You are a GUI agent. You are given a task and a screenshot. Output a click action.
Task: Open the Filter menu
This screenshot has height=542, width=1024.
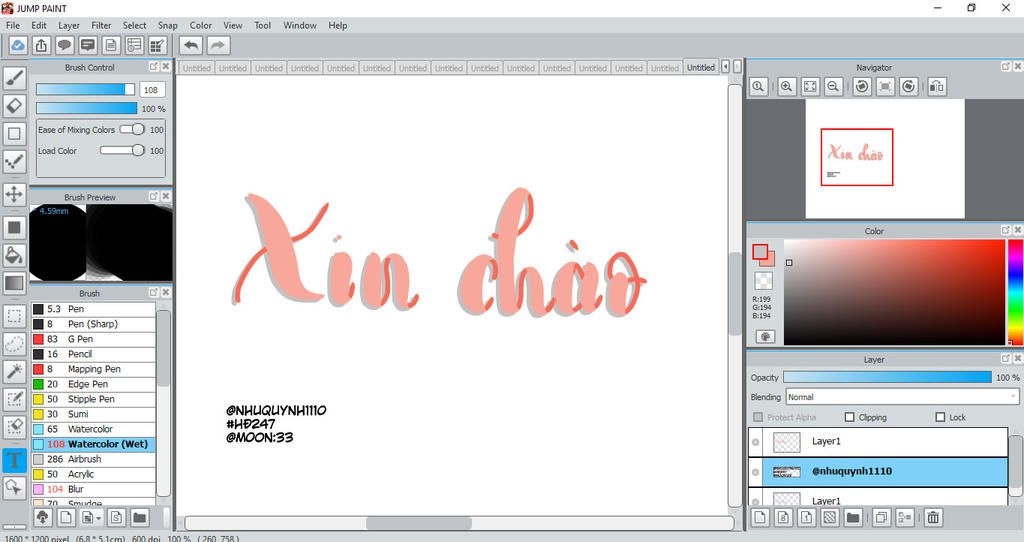101,25
